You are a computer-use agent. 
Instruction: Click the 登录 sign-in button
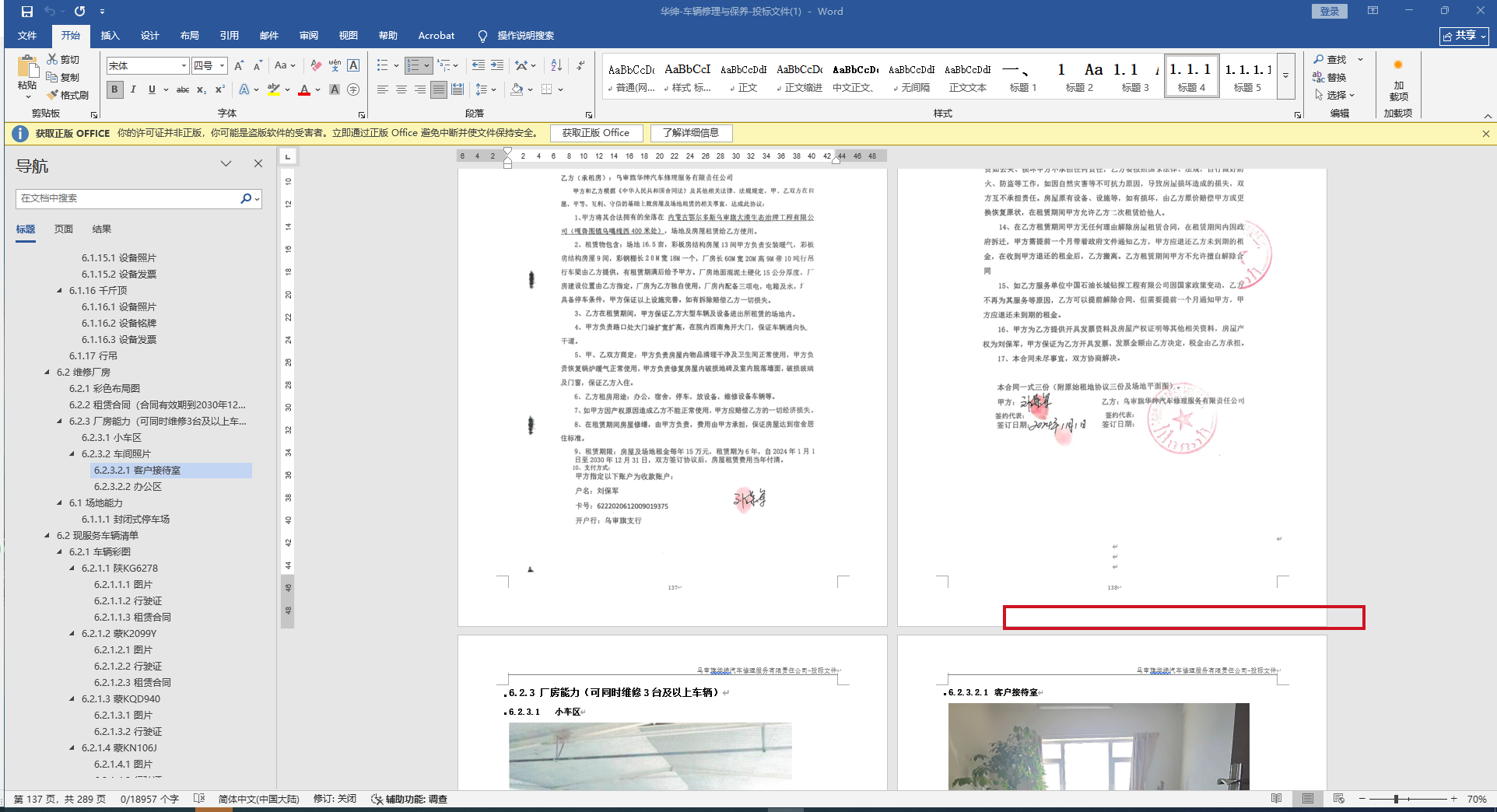click(x=1330, y=11)
